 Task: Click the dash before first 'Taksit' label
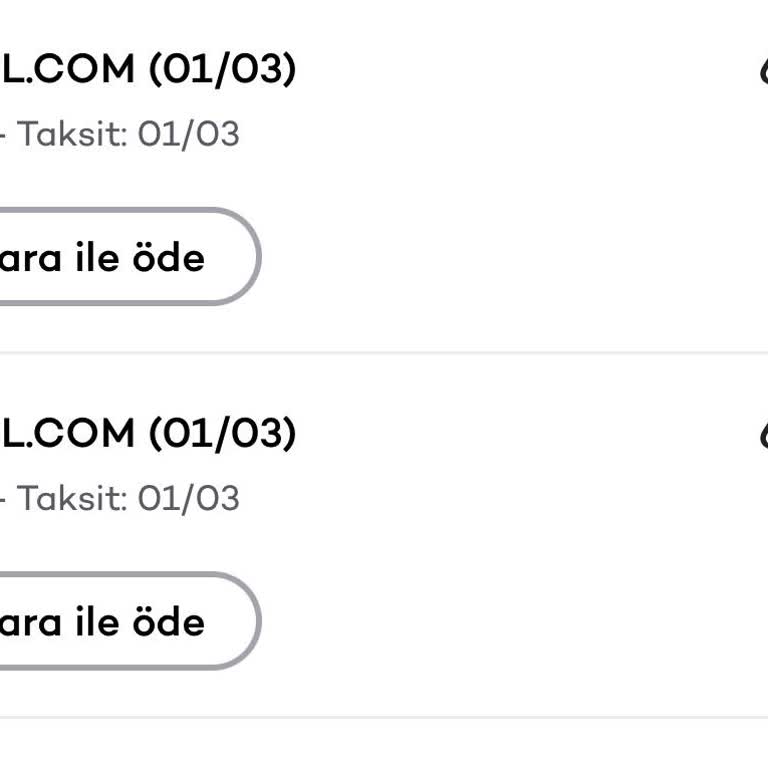pos(2,135)
